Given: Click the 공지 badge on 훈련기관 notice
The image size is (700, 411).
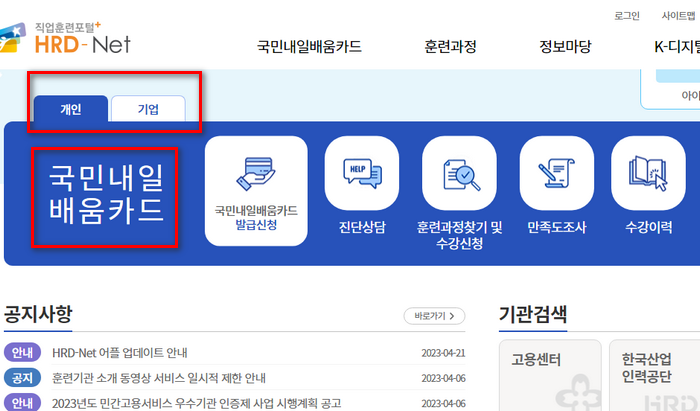Looking at the screenshot, I should click(22, 378).
